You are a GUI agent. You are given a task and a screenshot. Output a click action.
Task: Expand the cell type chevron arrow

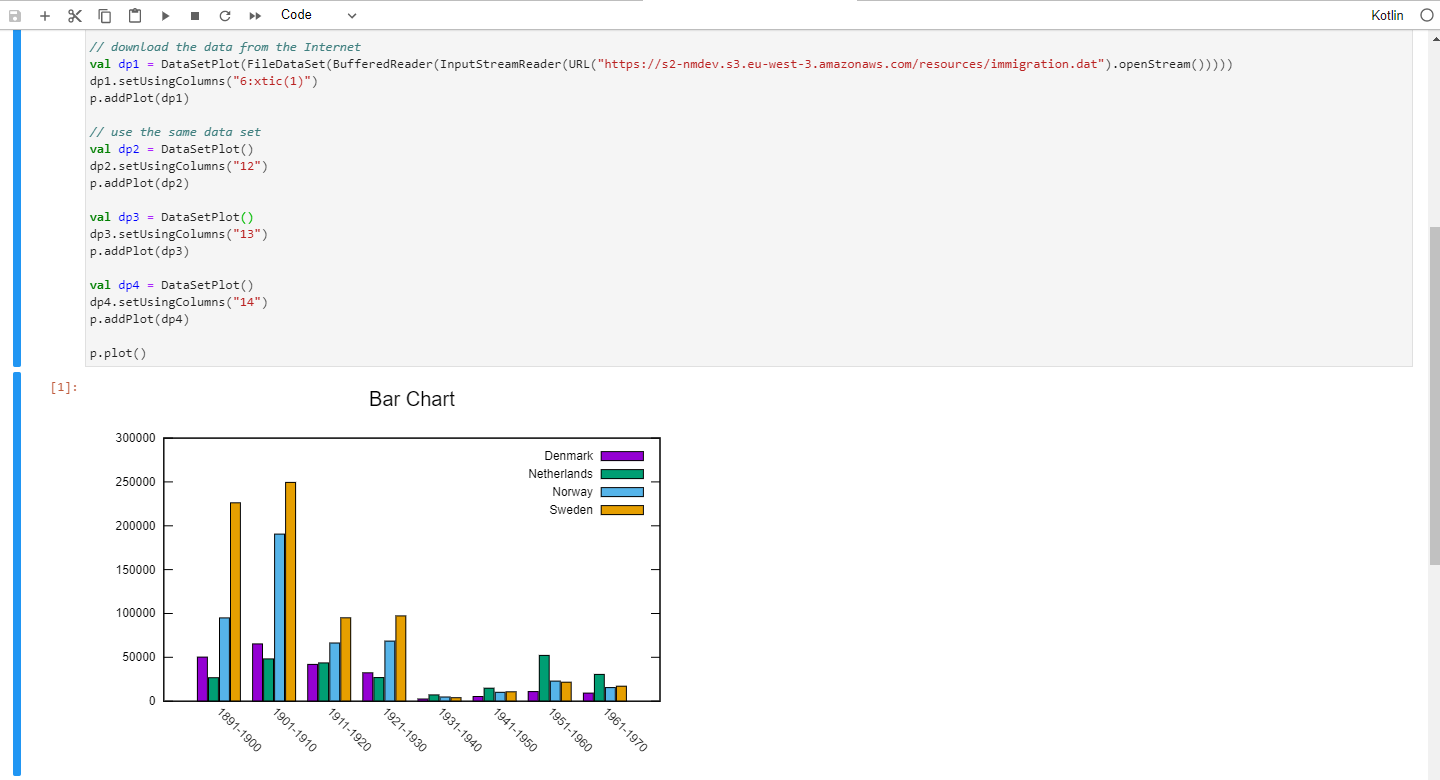[x=350, y=17]
